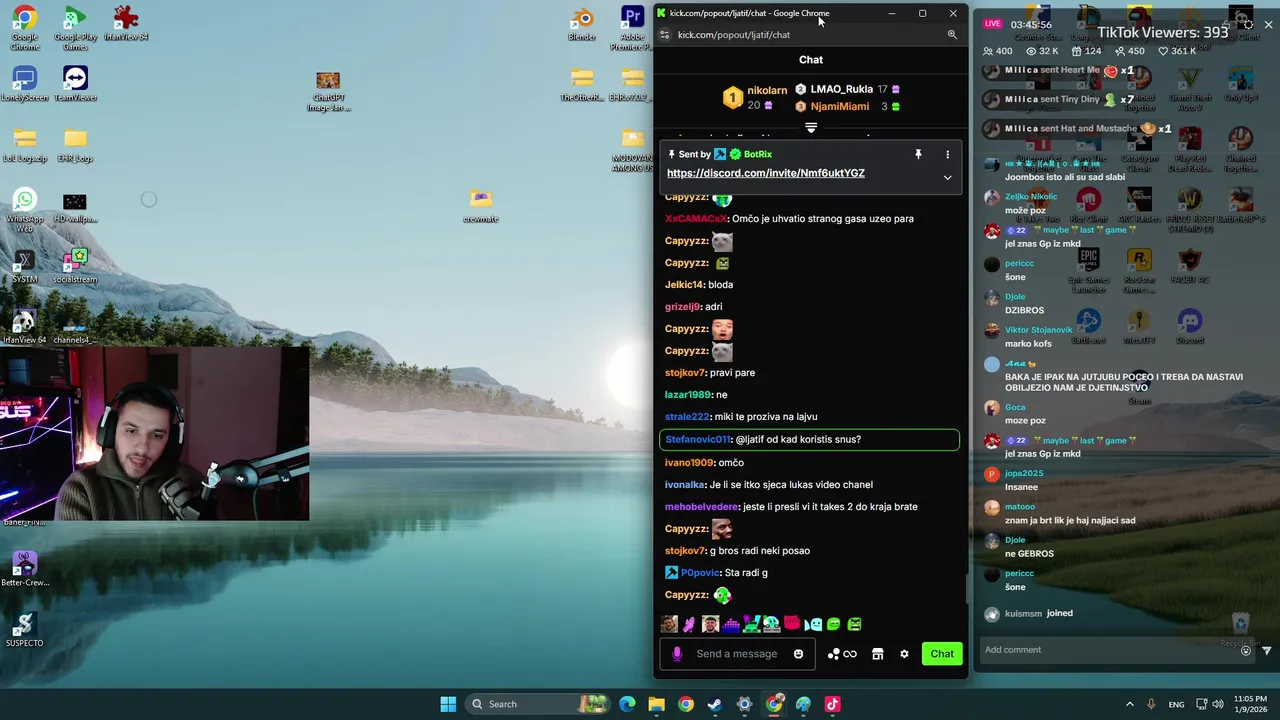Open Blender desktop shortcut
This screenshot has height=720, width=1280.
(582, 25)
